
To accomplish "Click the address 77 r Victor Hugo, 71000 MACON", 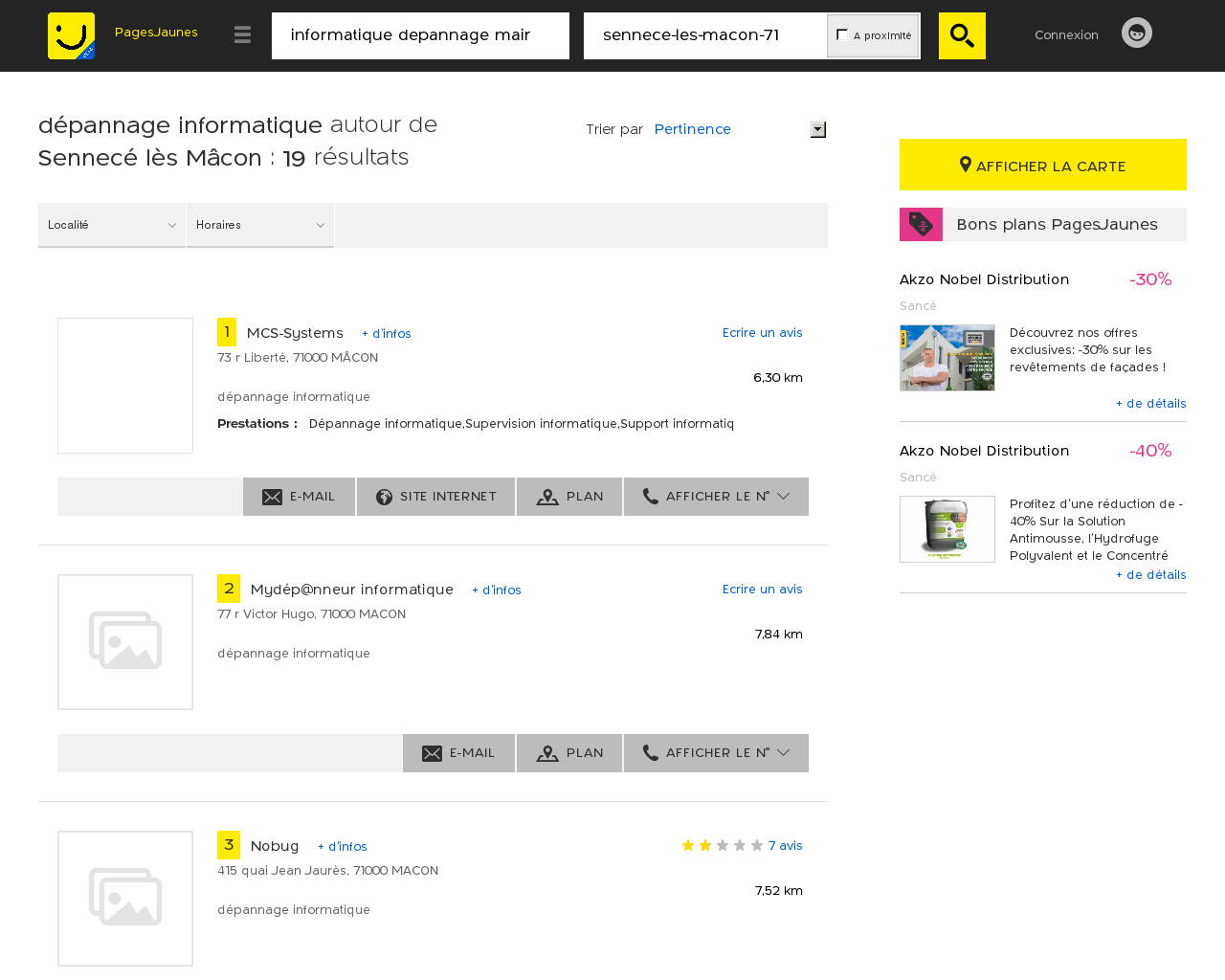I will click(x=311, y=614).
